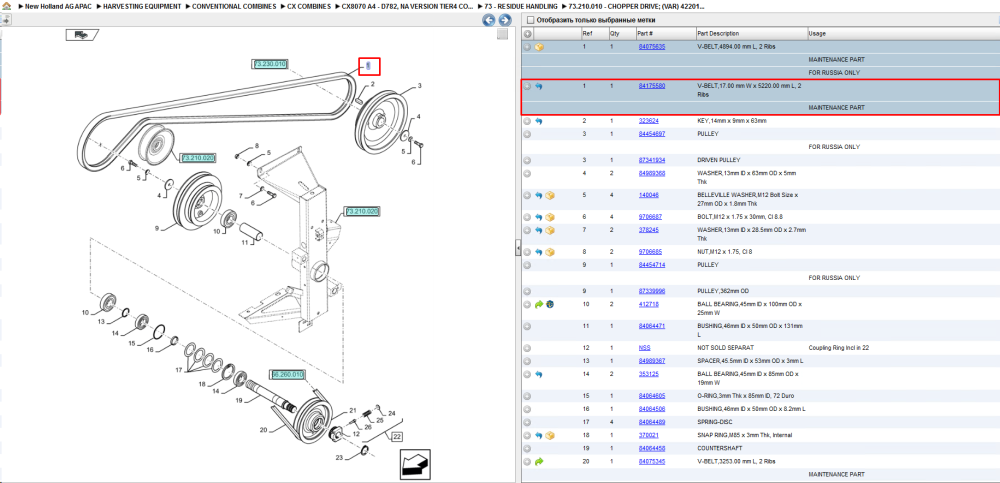Click blue arrow icon for bearing 353125
This screenshot has width=1000, height=483.
click(x=539, y=374)
